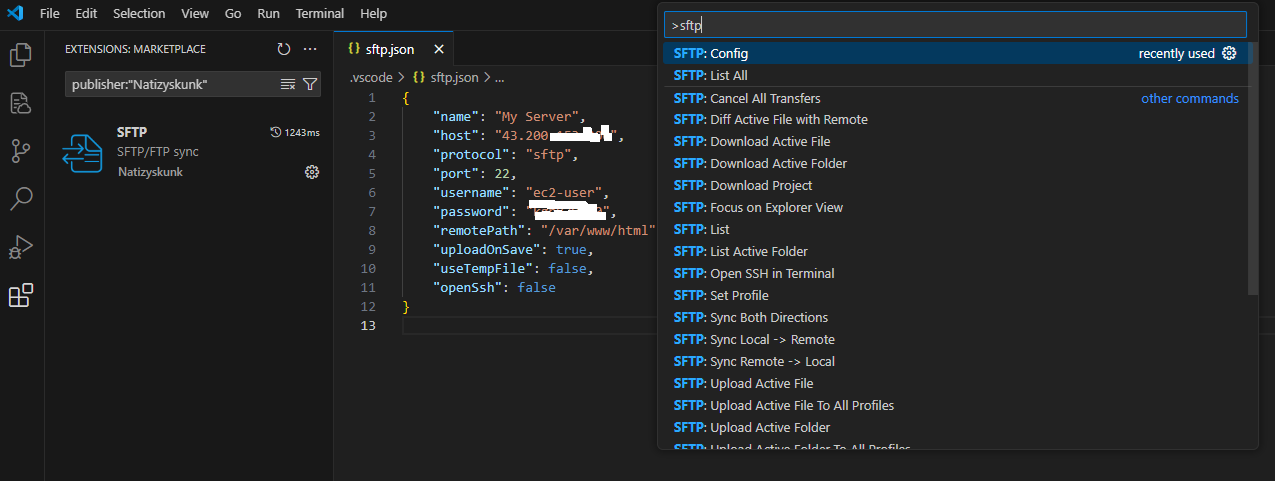Open the Run menu
The width and height of the screenshot is (1275, 481).
tap(268, 14)
